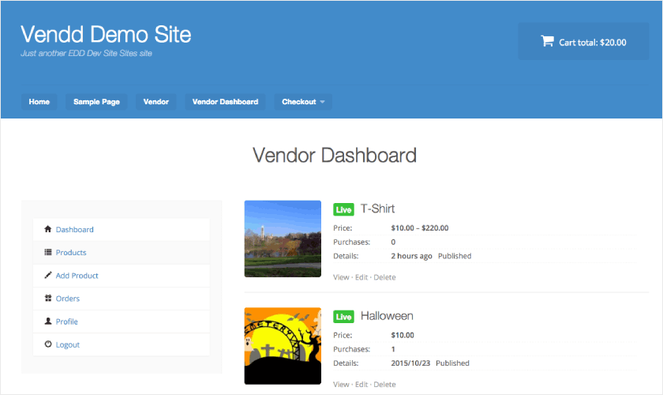Screen dimensions: 663x395
Task: Click the Vendd Demo Site title
Action: (x=106, y=34)
